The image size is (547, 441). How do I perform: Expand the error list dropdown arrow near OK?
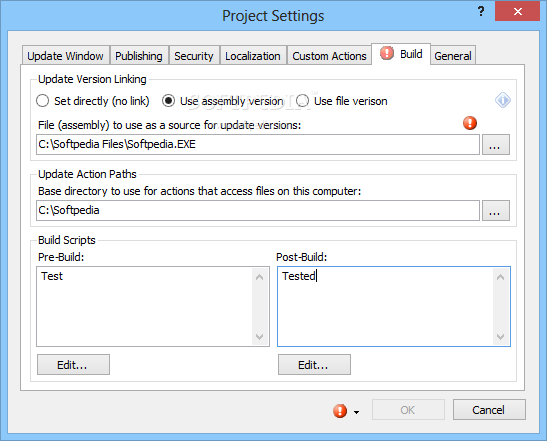coord(356,412)
